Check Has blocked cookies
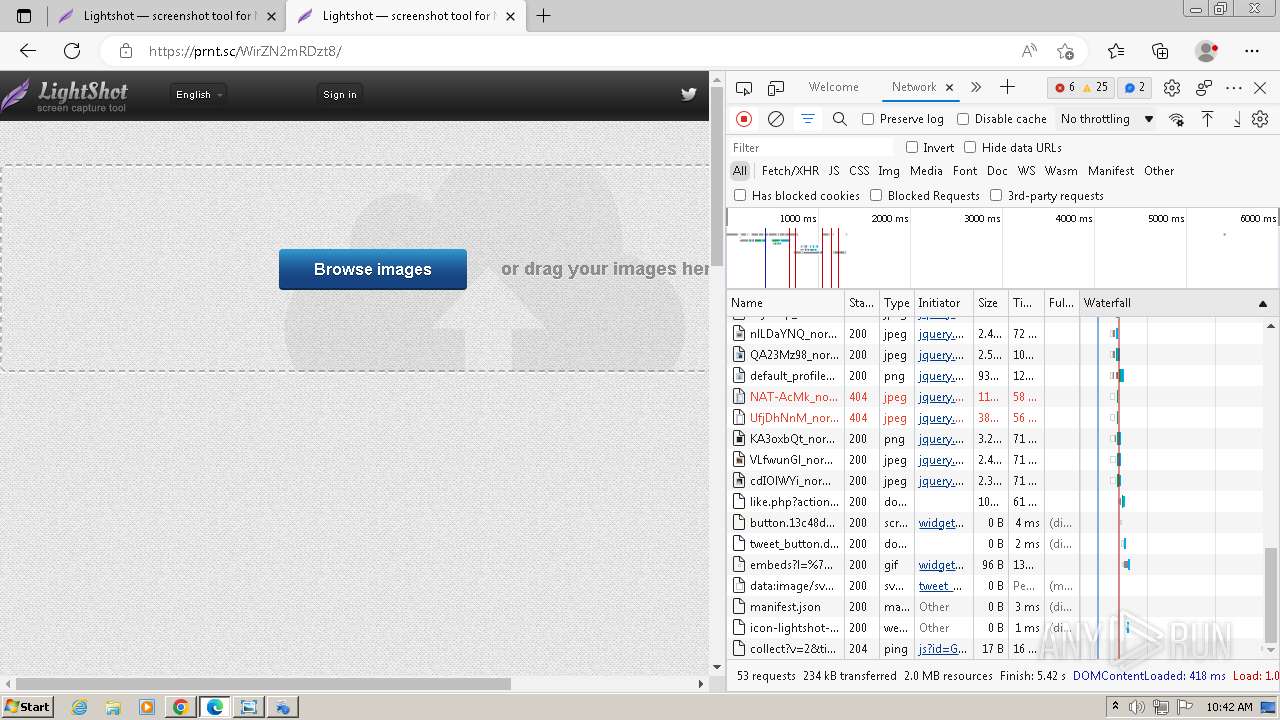This screenshot has height=720, width=1280. [x=740, y=195]
